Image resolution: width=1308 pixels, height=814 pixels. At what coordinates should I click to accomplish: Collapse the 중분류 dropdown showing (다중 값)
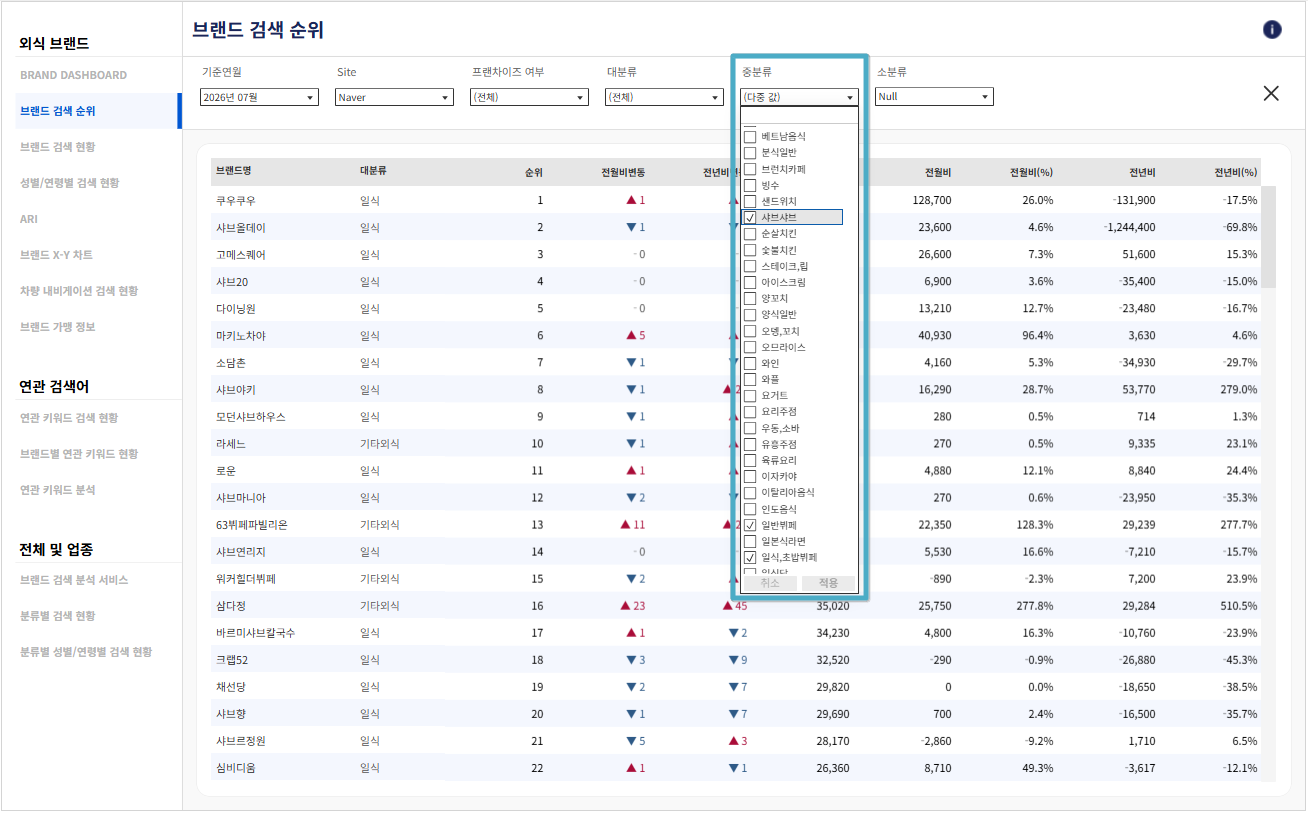coord(799,97)
